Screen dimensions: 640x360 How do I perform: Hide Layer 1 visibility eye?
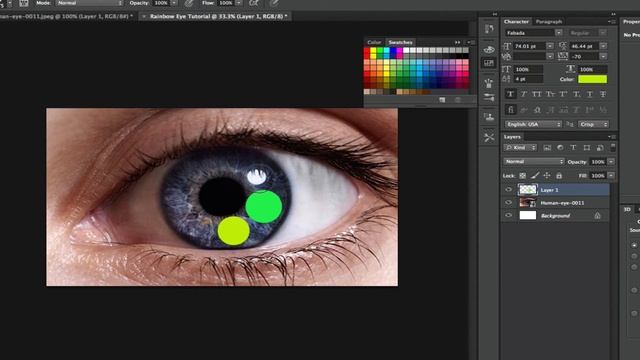pos(509,190)
